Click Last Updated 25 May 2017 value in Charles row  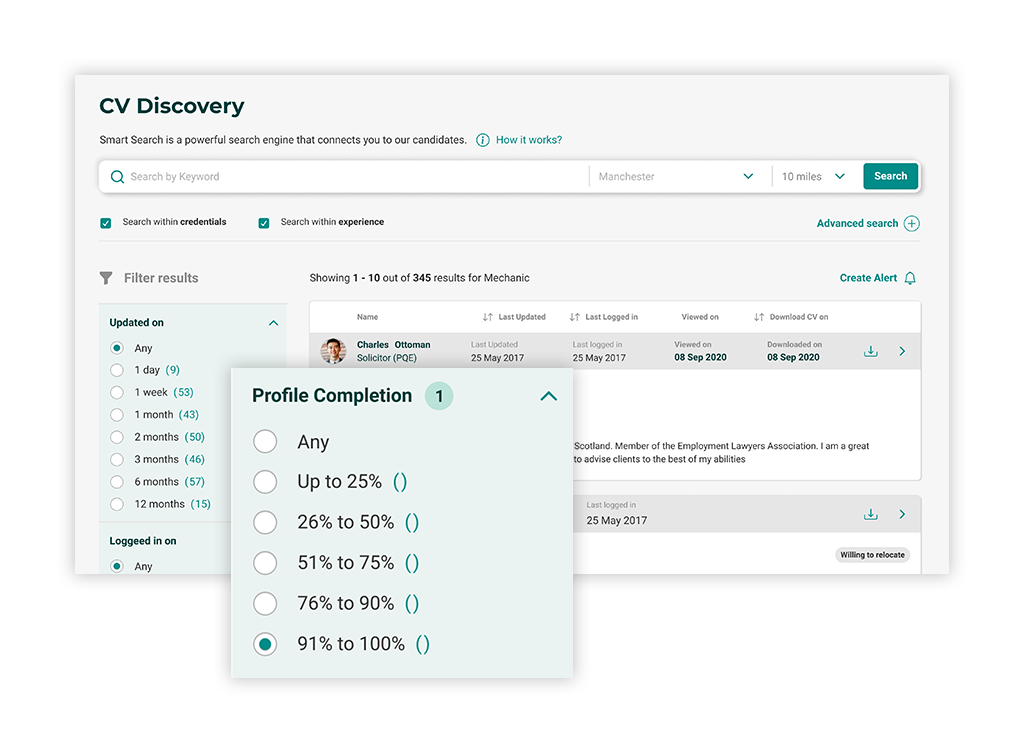coord(497,358)
